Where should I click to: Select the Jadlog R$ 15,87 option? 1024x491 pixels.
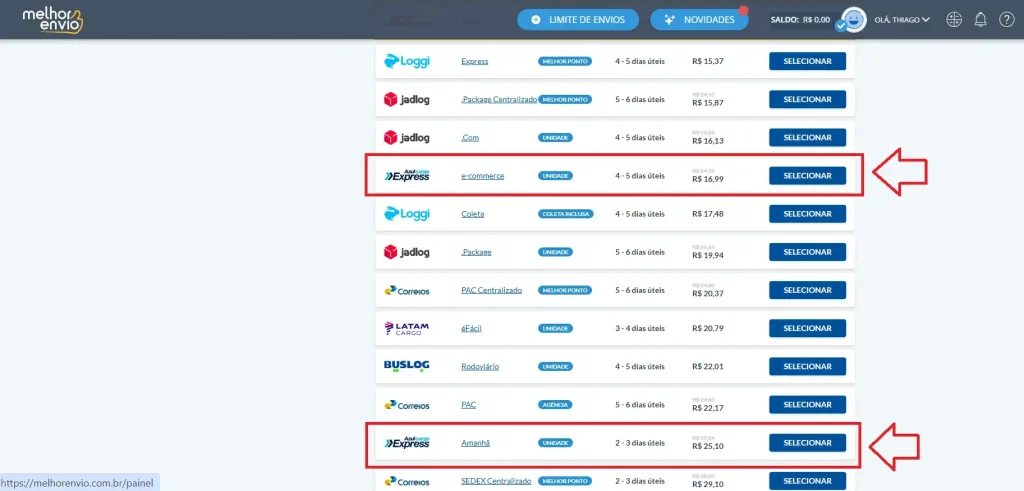coord(807,99)
